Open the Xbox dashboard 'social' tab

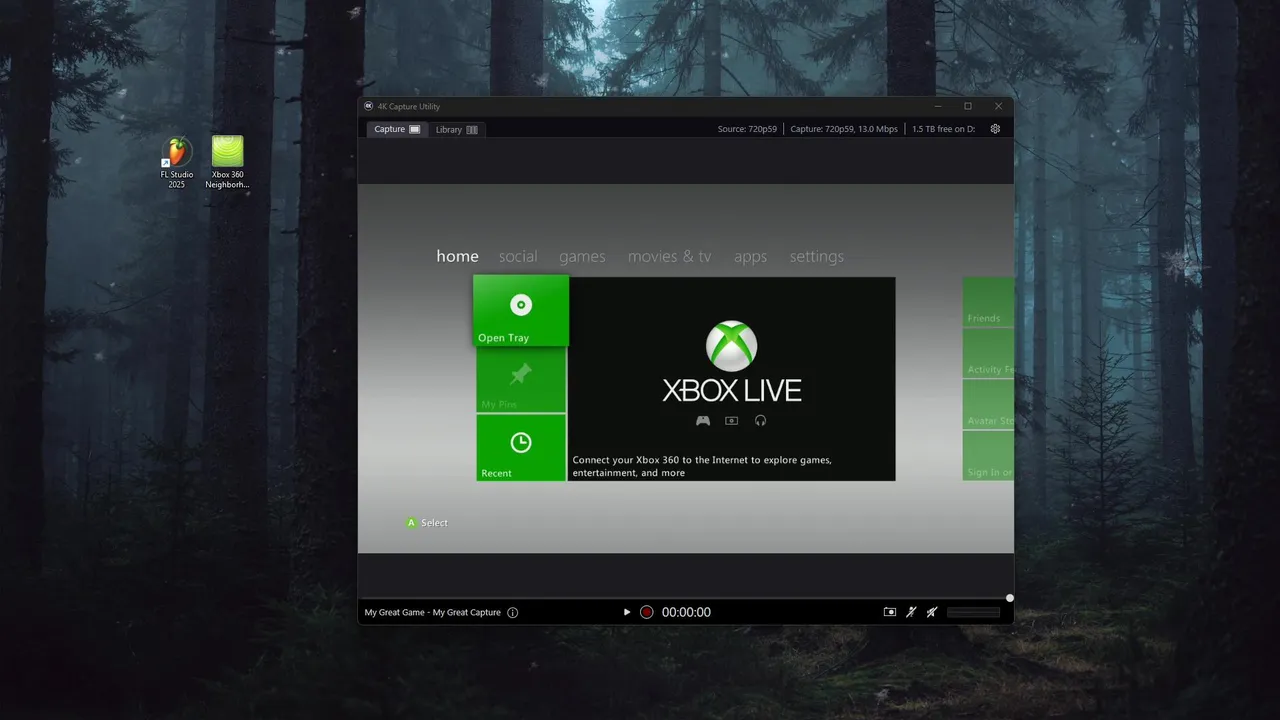pyautogui.click(x=518, y=256)
